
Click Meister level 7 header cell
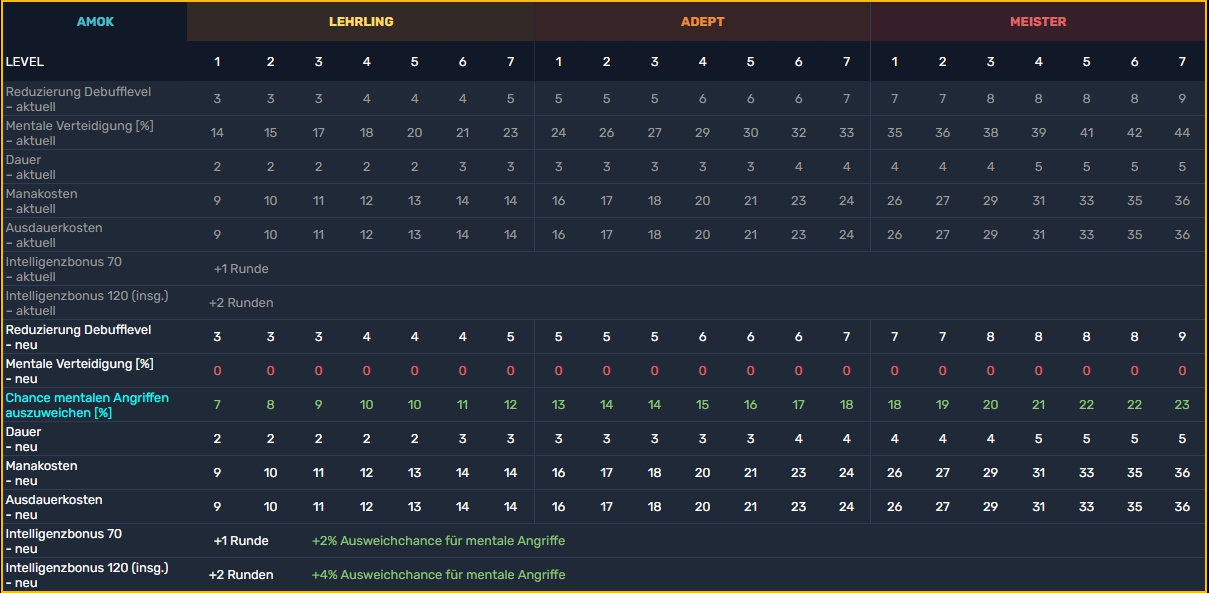point(1182,62)
